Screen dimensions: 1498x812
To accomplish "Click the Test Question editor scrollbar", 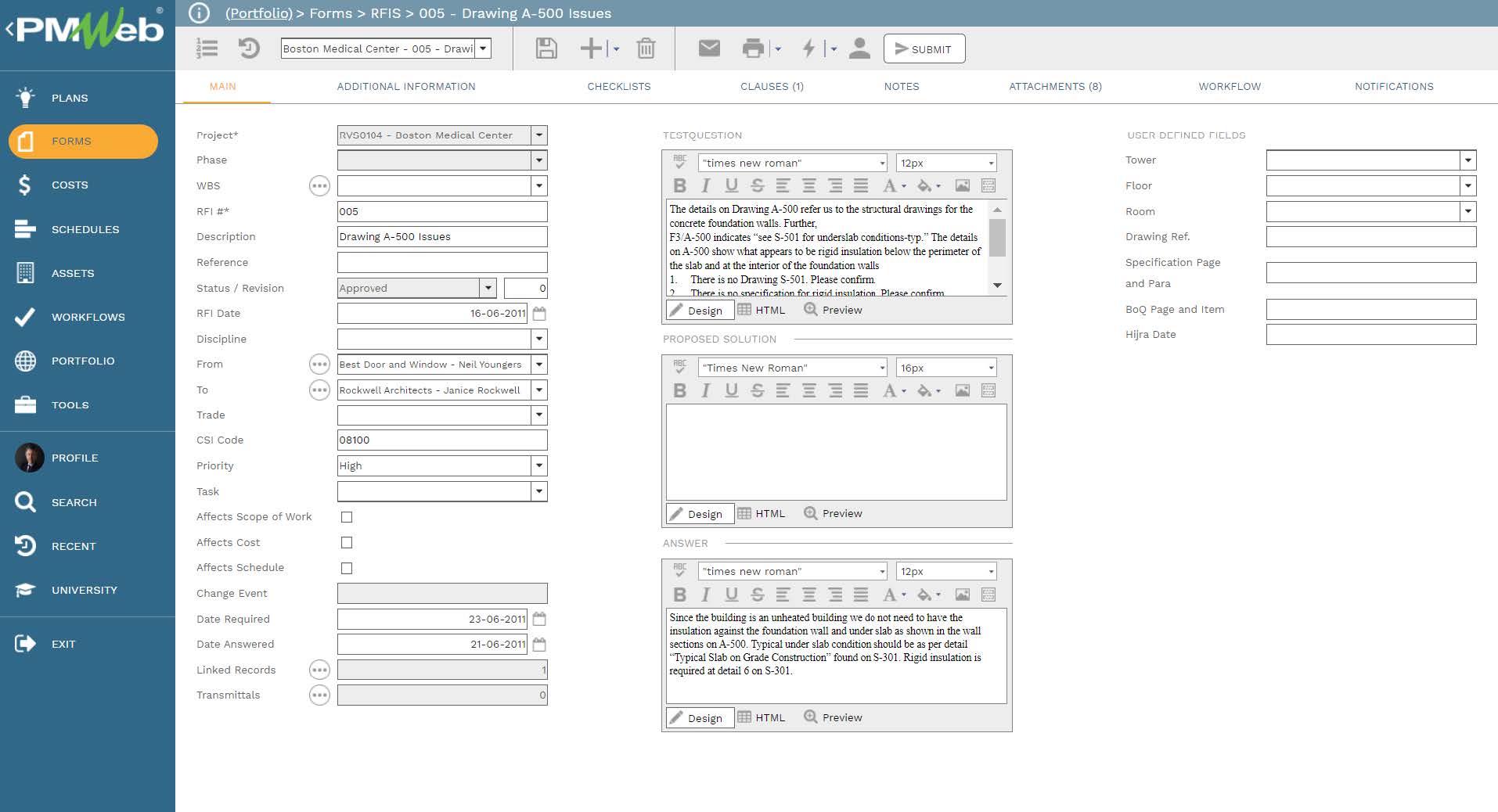I will tap(997, 239).
